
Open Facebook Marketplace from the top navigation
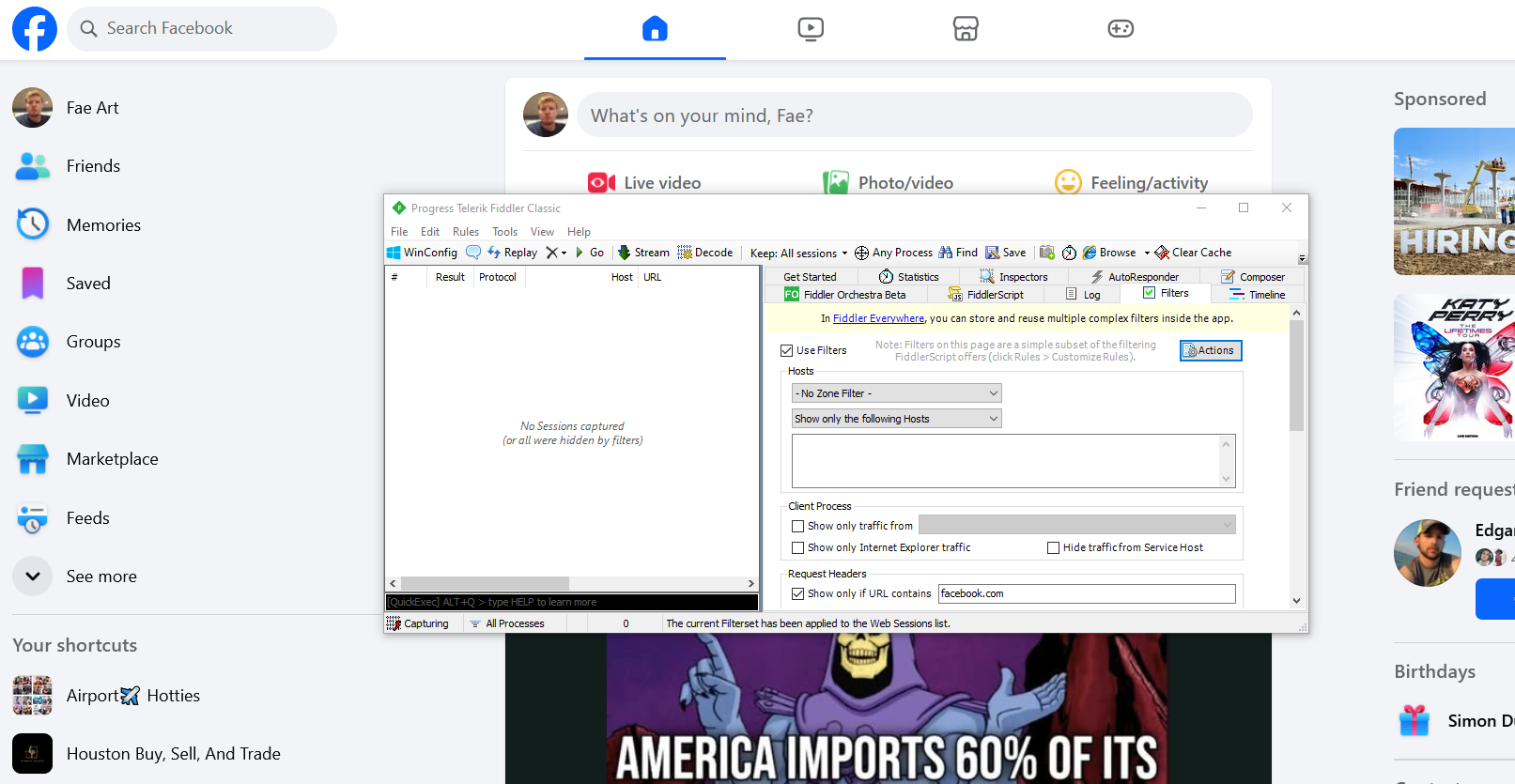point(966,29)
